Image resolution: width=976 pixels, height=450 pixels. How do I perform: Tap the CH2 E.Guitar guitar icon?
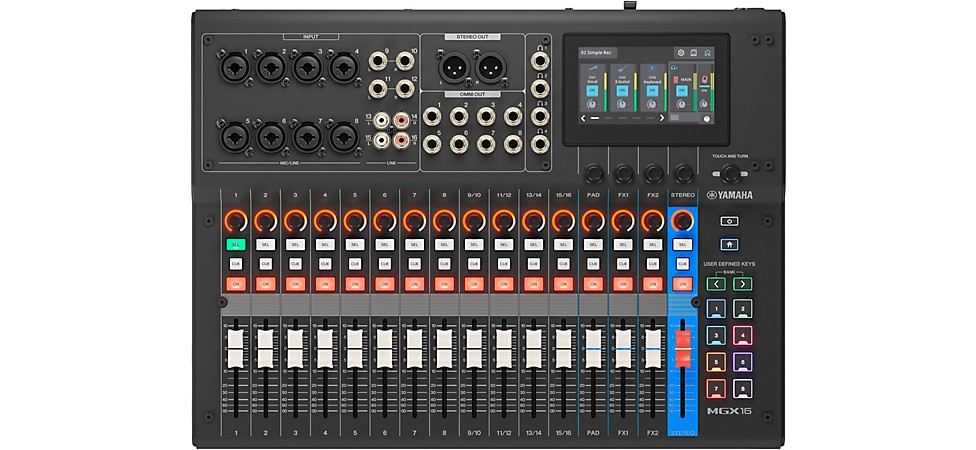click(x=622, y=68)
